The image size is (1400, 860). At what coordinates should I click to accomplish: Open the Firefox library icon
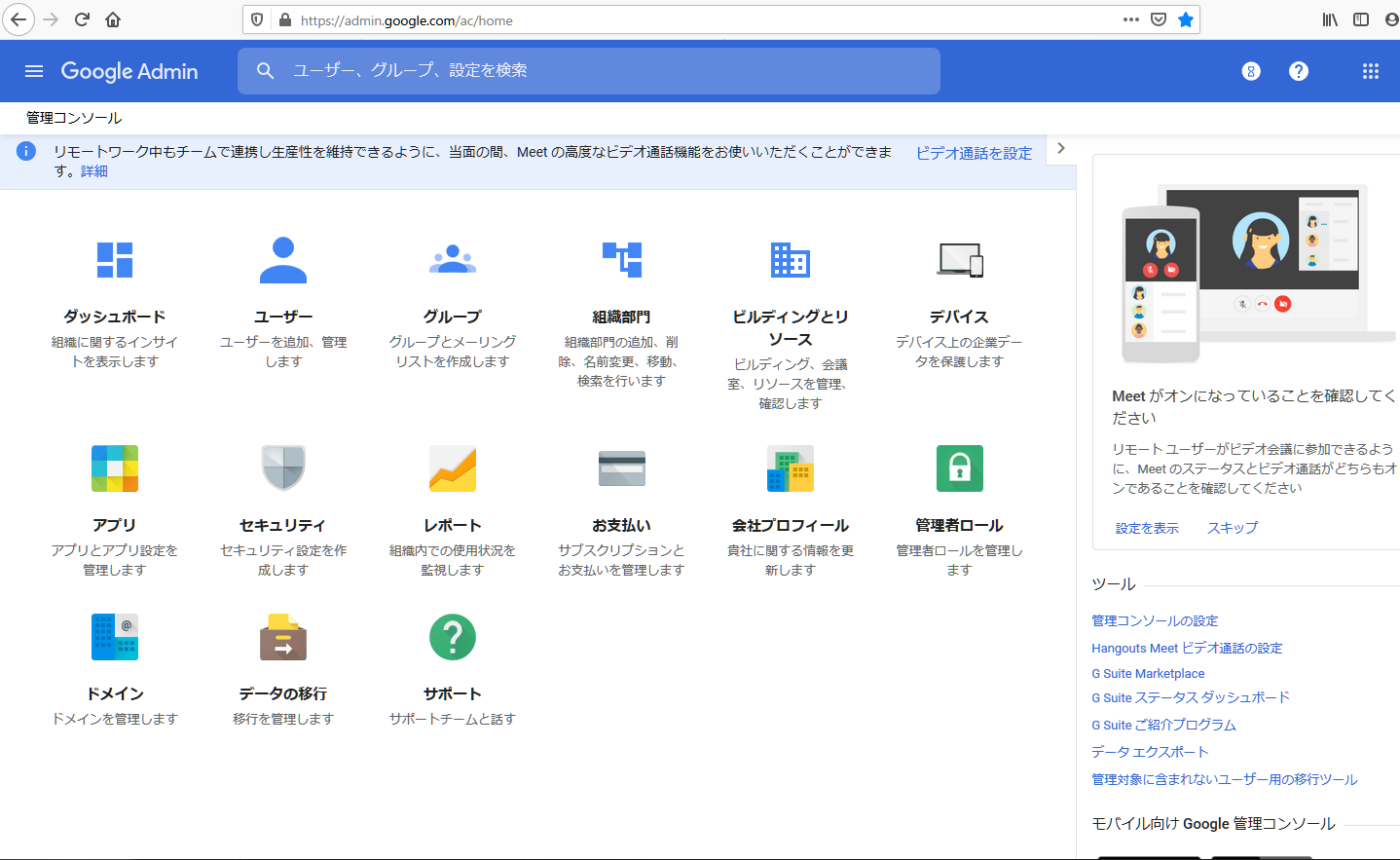click(x=1330, y=19)
